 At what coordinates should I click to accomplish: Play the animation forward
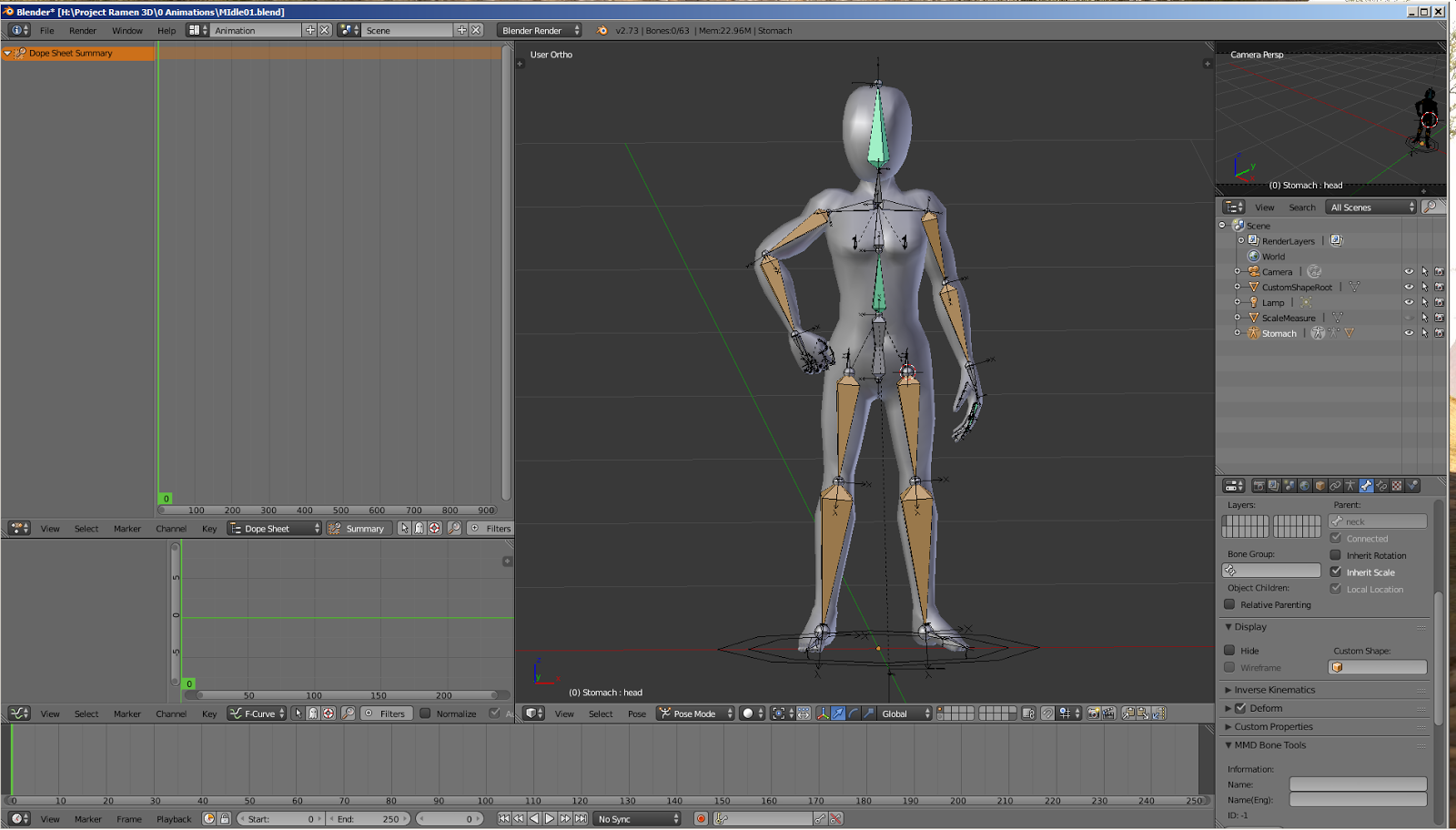pyautogui.click(x=550, y=819)
